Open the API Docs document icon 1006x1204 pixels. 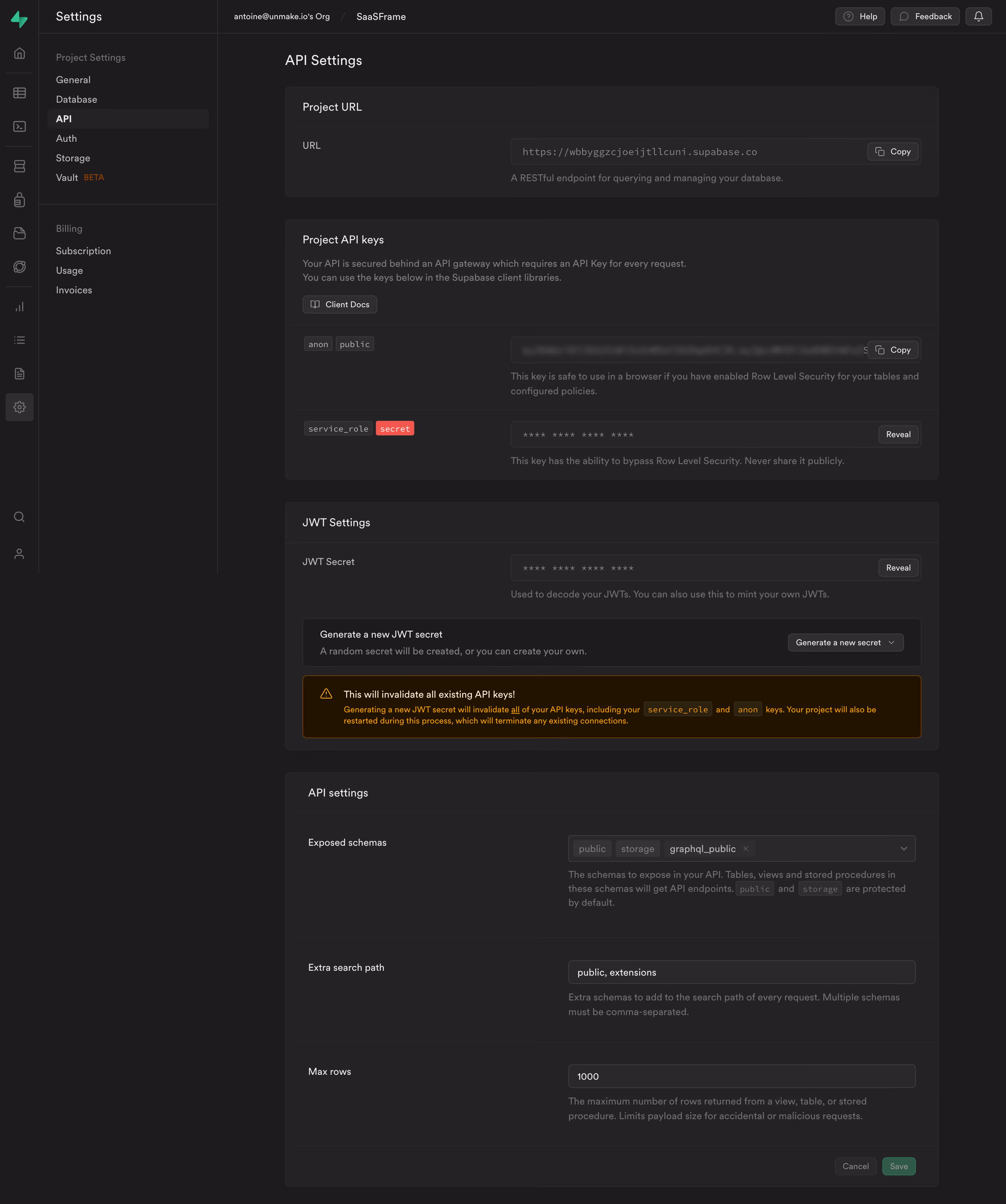coord(20,374)
